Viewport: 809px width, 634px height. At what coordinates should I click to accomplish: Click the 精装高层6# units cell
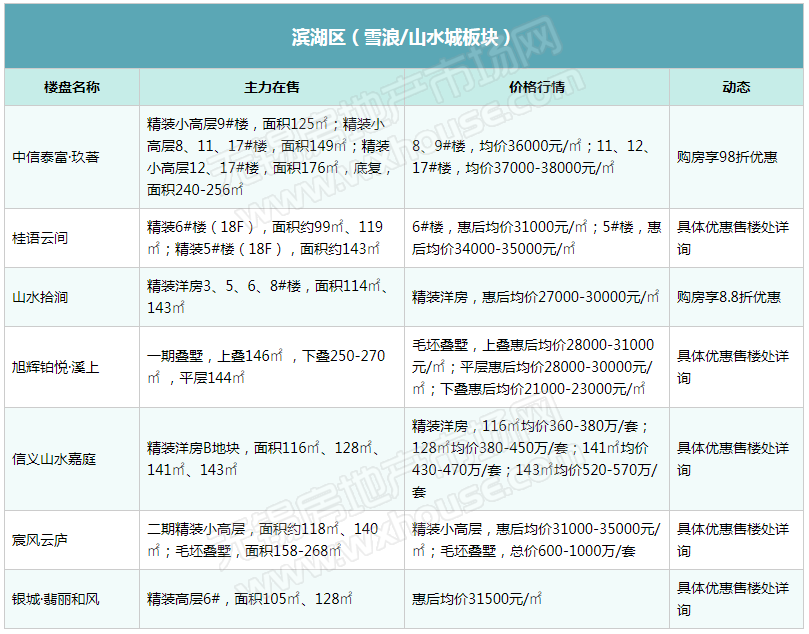pos(250,599)
